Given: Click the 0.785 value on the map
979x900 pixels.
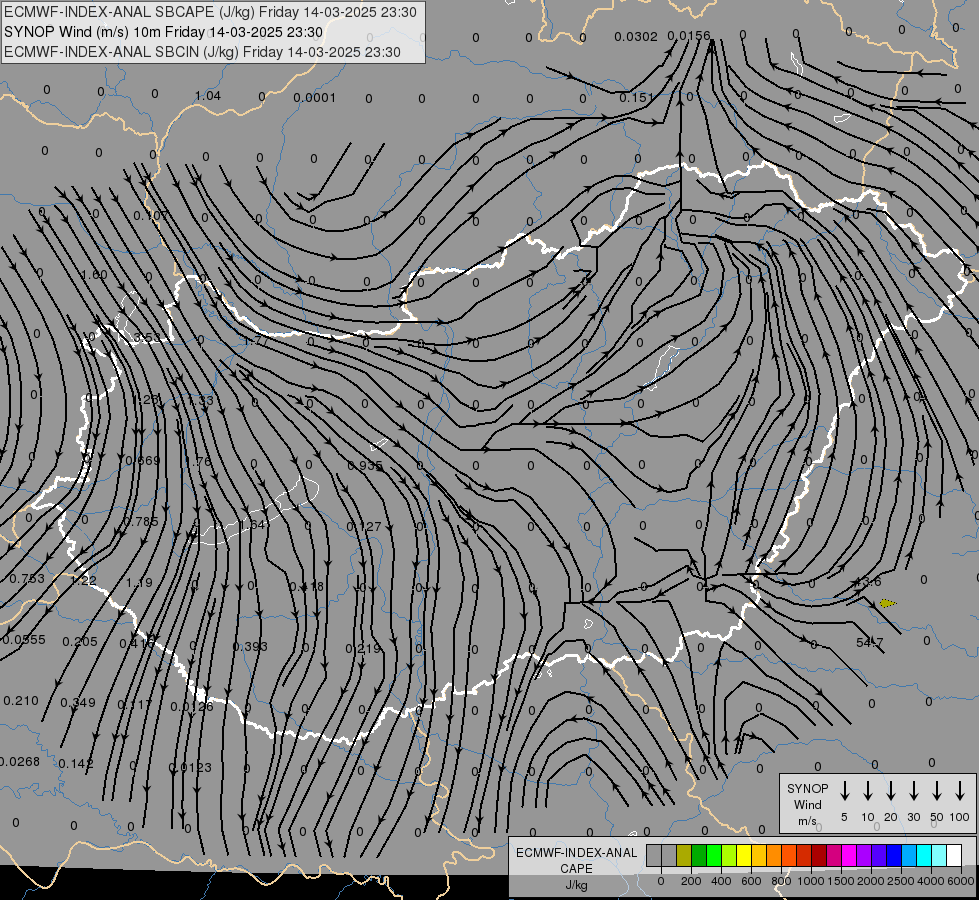Looking at the screenshot, I should [141, 522].
